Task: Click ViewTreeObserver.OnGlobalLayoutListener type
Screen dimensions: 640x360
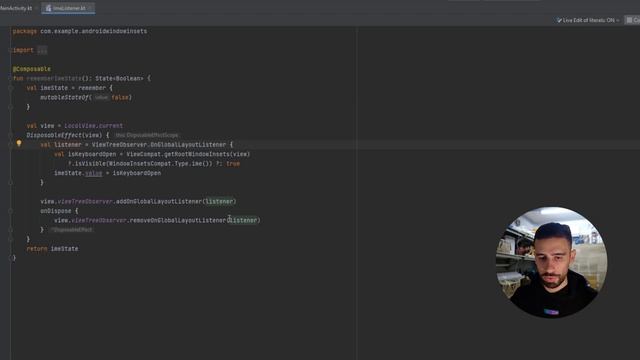Action: pos(159,144)
